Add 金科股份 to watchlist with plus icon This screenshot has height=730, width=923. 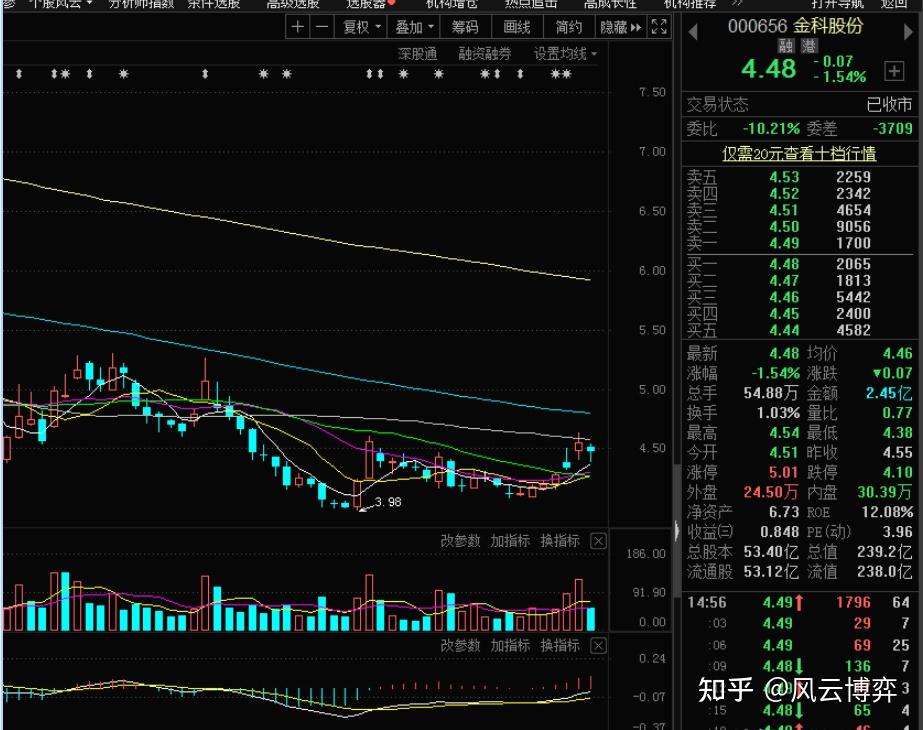pyautogui.click(x=893, y=72)
